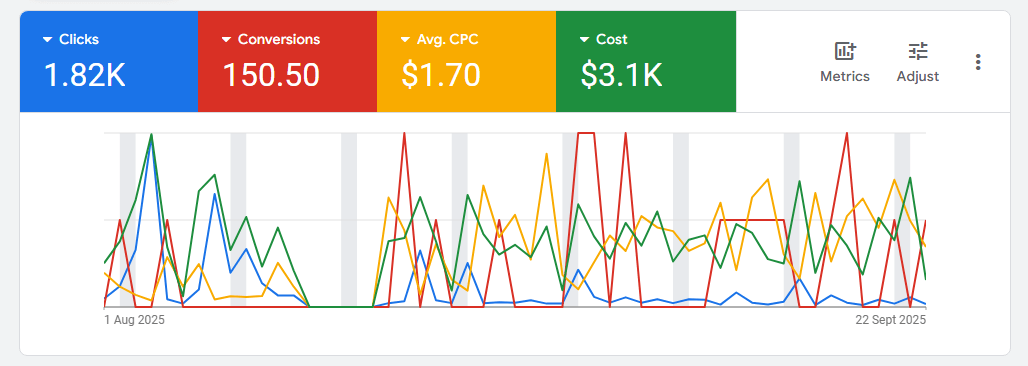The height and width of the screenshot is (366, 1028).
Task: Open the Conversions metric dropdown arrow
Action: tap(226, 39)
